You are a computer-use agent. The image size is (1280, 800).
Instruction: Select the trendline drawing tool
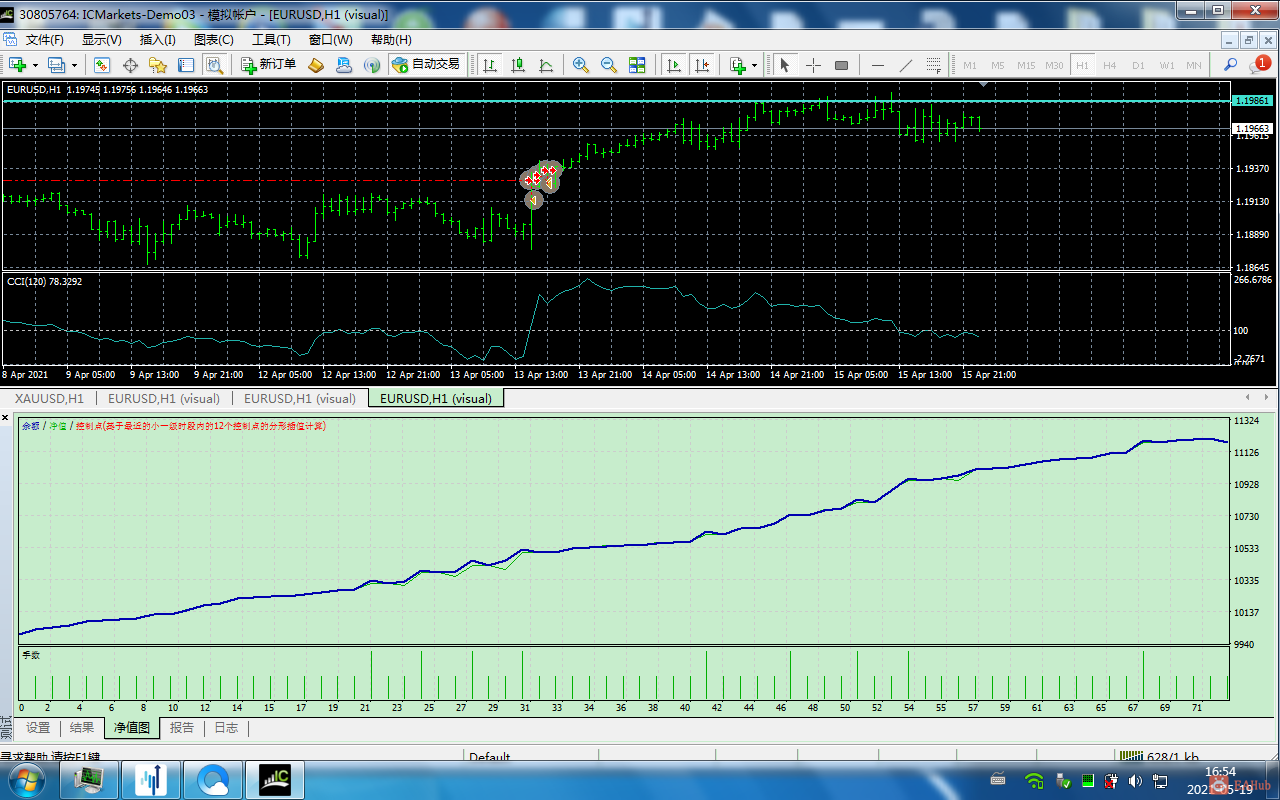click(x=906, y=65)
